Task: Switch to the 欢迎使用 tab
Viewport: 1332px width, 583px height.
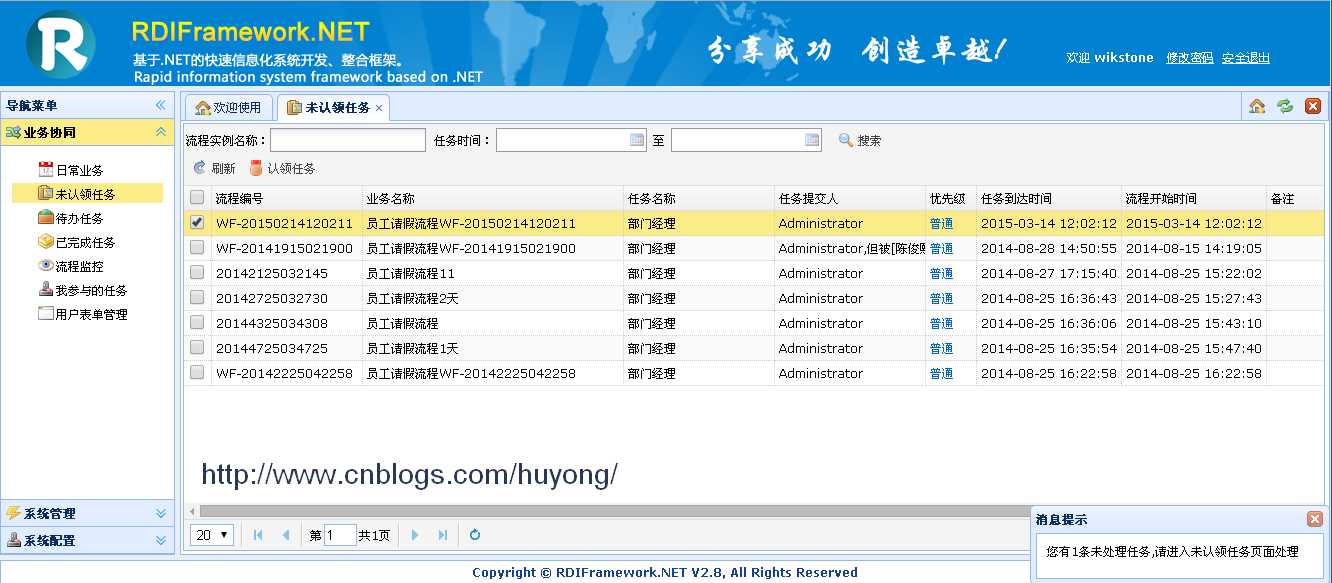Action: (x=228, y=107)
